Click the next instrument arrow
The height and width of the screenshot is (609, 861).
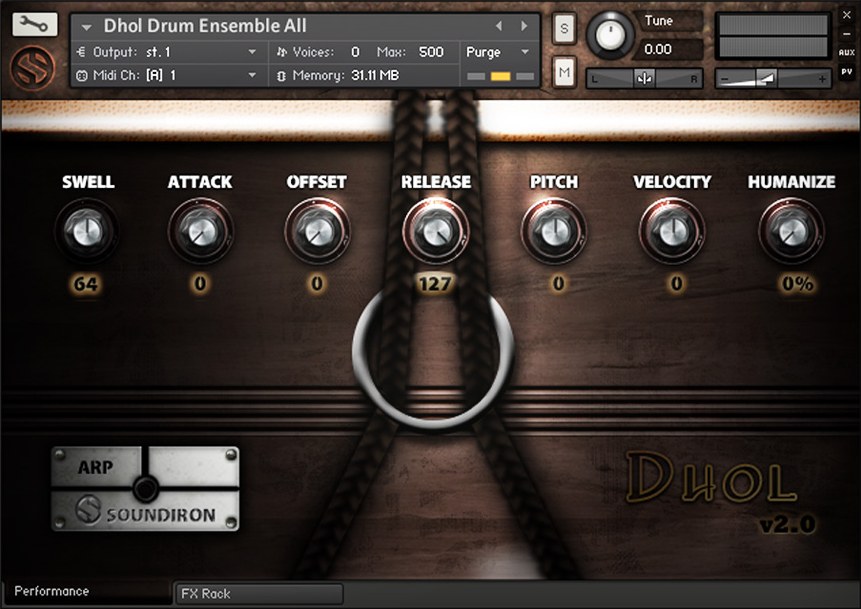pyautogui.click(x=523, y=25)
